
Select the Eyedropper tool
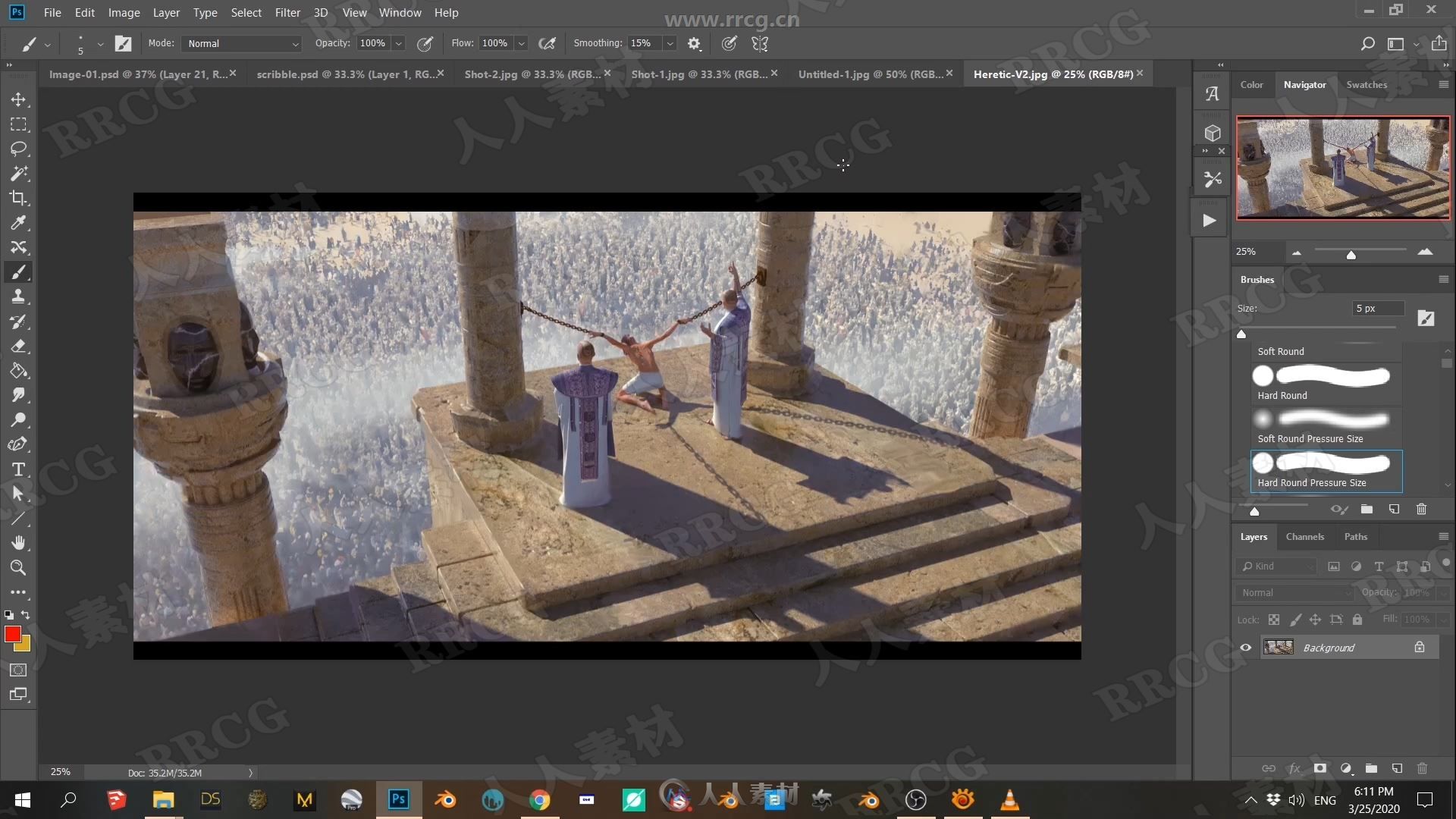pos(18,223)
